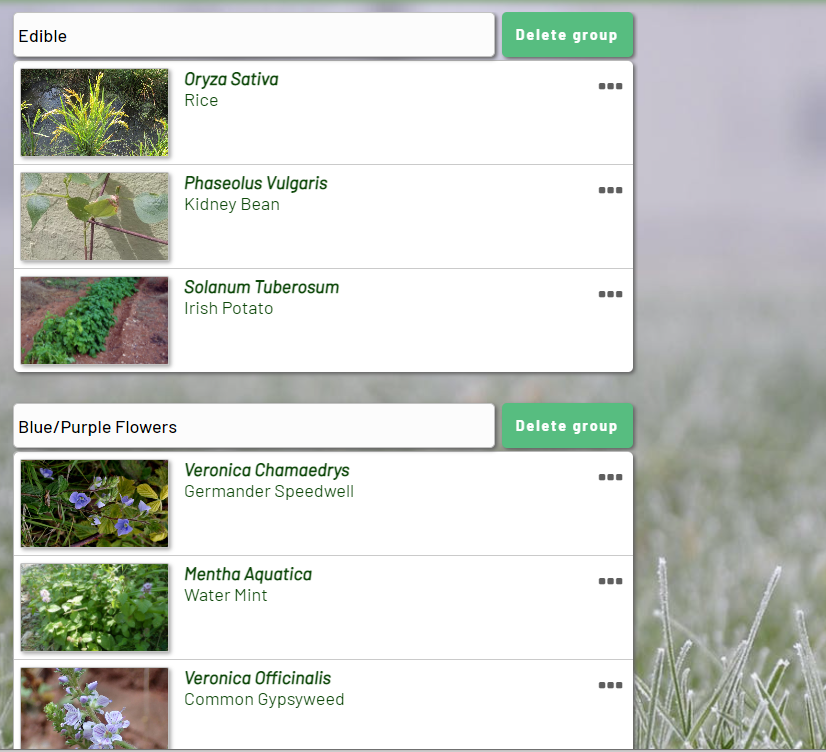Click the Kidney Bean plant photo
The height and width of the screenshot is (752, 826).
(x=95, y=216)
